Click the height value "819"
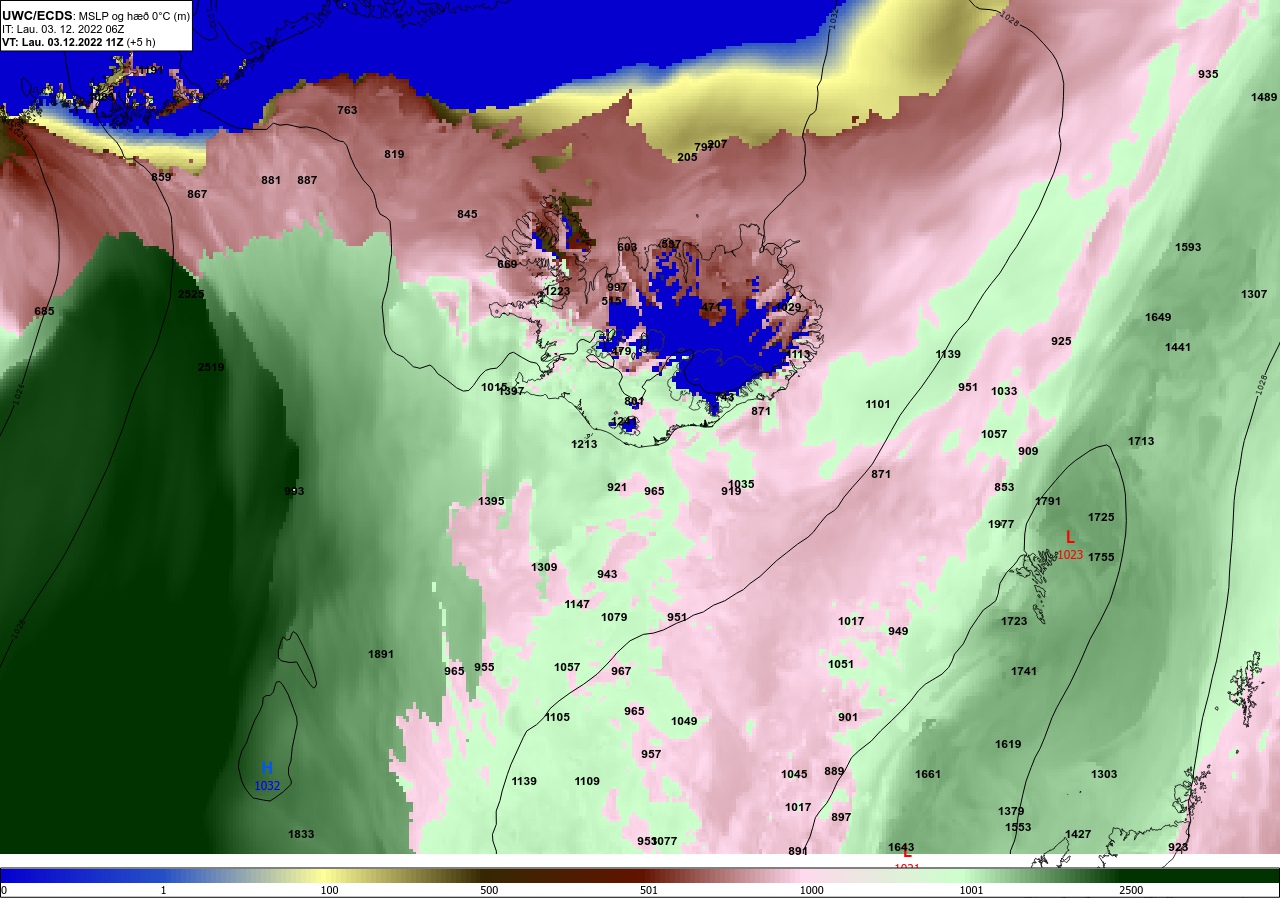Viewport: 1280px width, 898px height. (x=394, y=154)
